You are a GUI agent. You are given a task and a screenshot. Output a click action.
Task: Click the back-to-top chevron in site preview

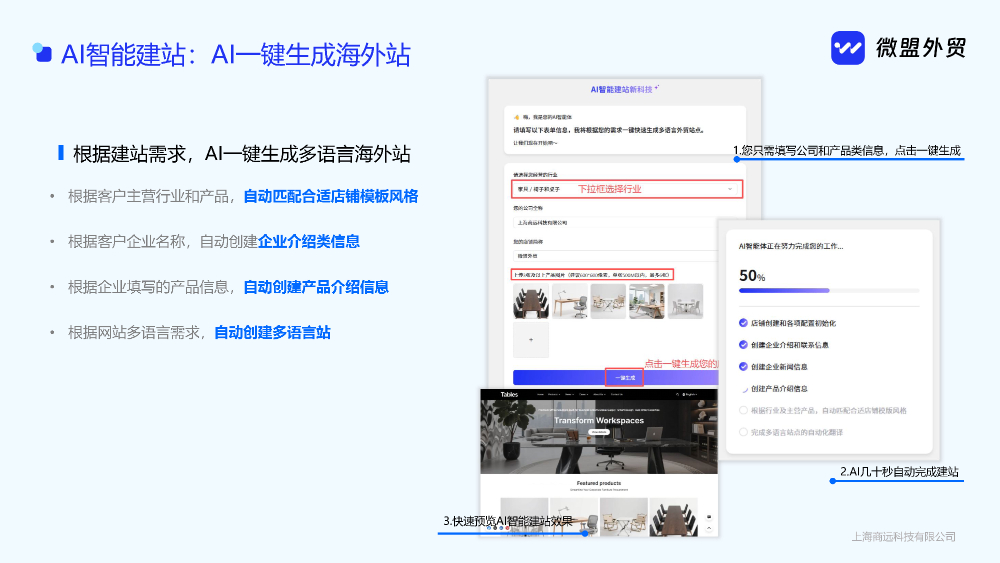pyautogui.click(x=709, y=529)
